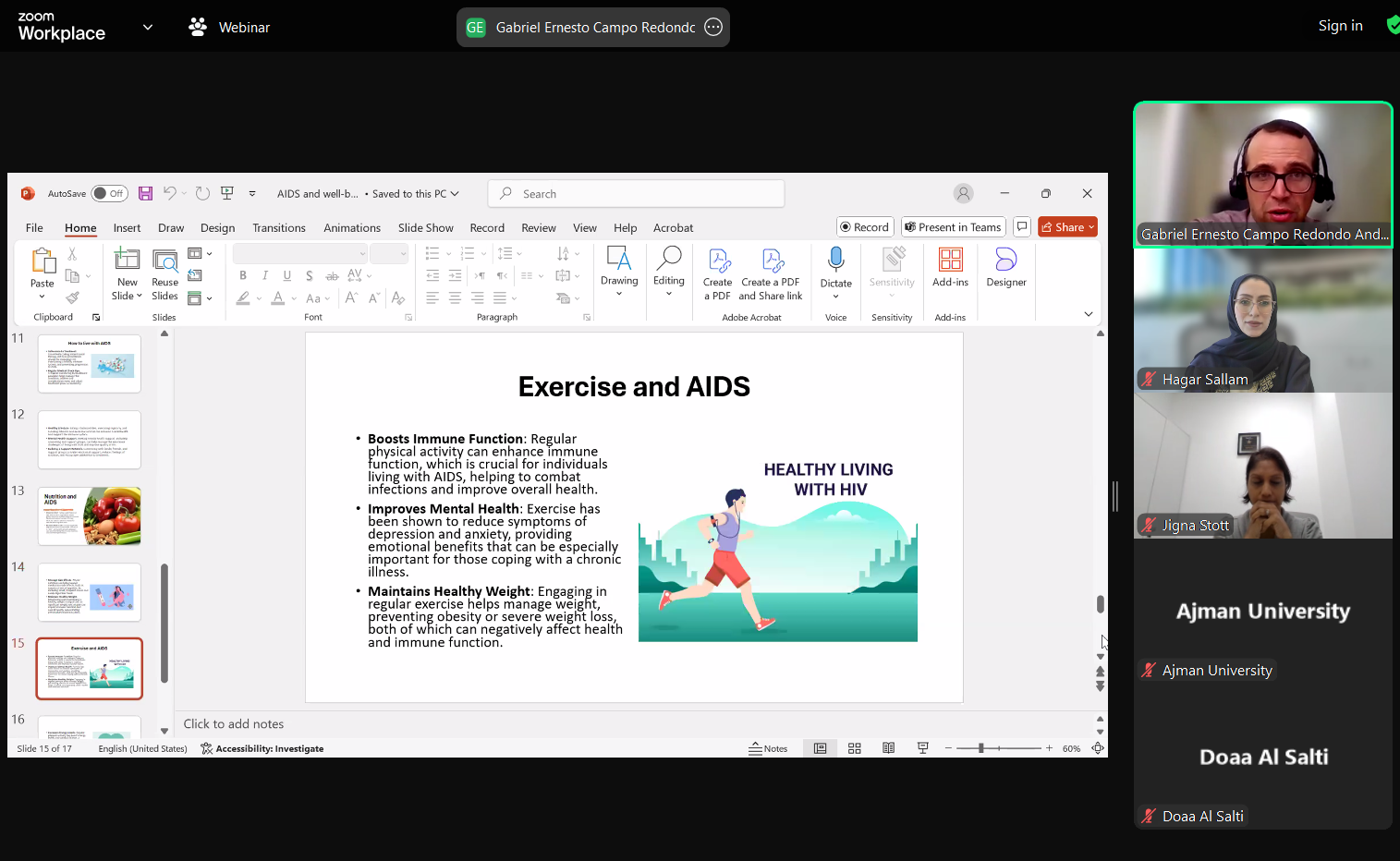The image size is (1400, 861).
Task: Adjust the zoom level slider
Action: [980, 748]
